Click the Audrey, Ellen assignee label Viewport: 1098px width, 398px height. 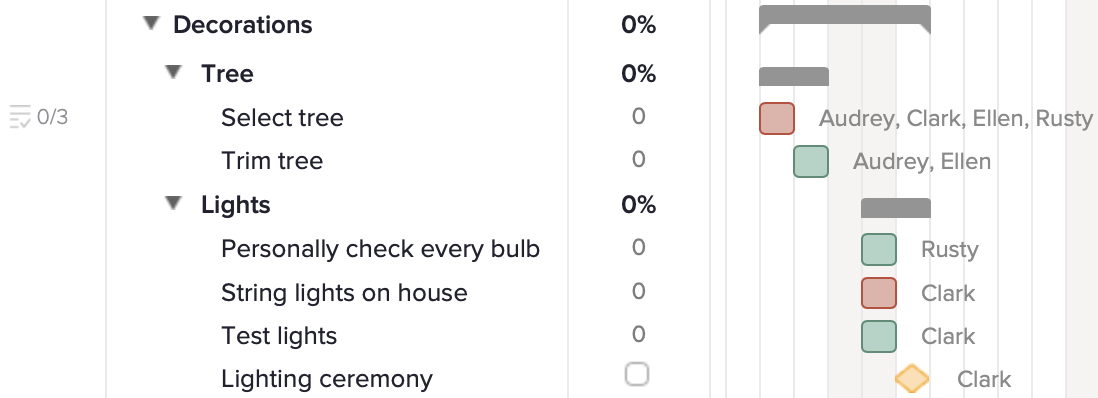(922, 162)
